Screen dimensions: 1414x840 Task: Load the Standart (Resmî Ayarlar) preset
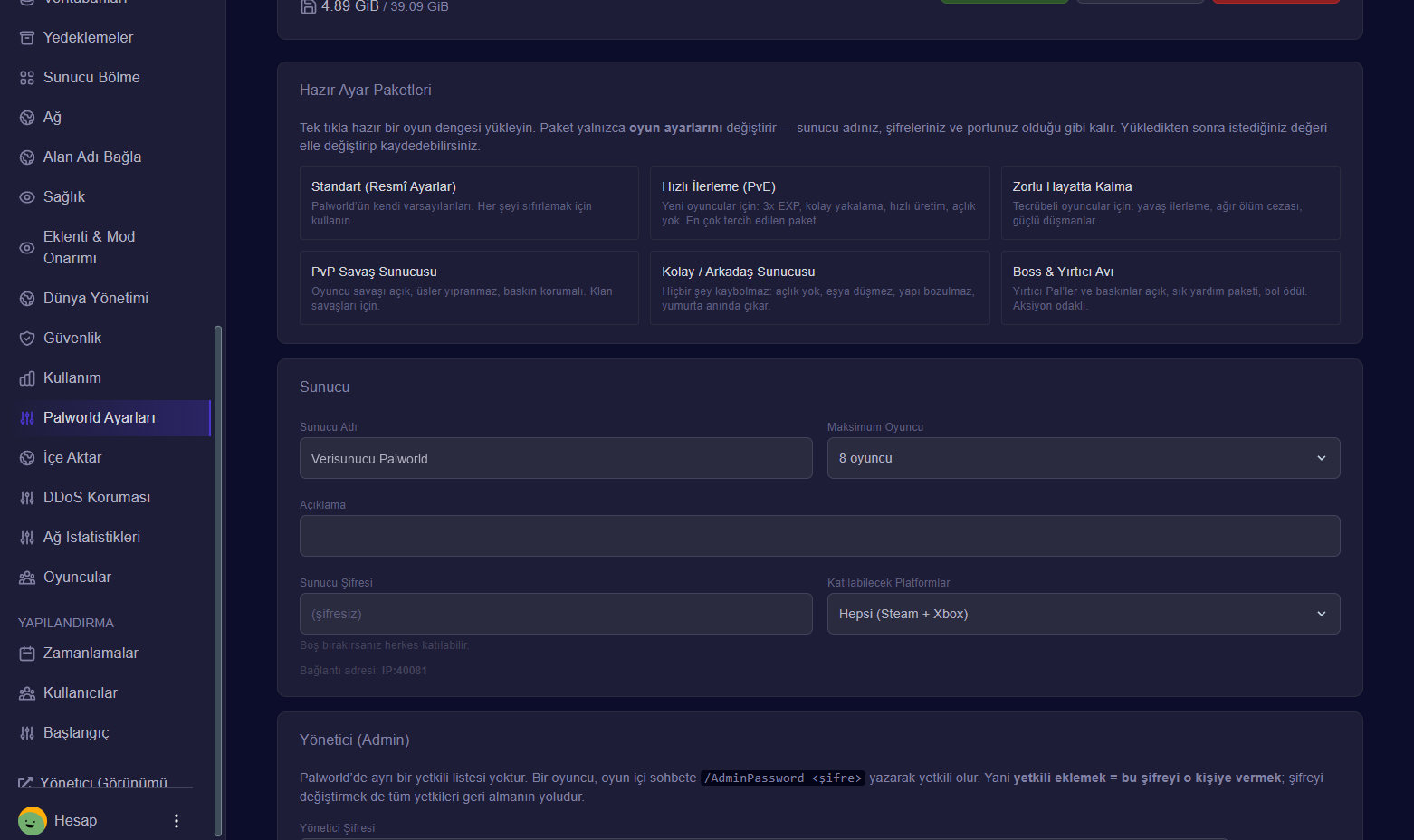click(469, 203)
